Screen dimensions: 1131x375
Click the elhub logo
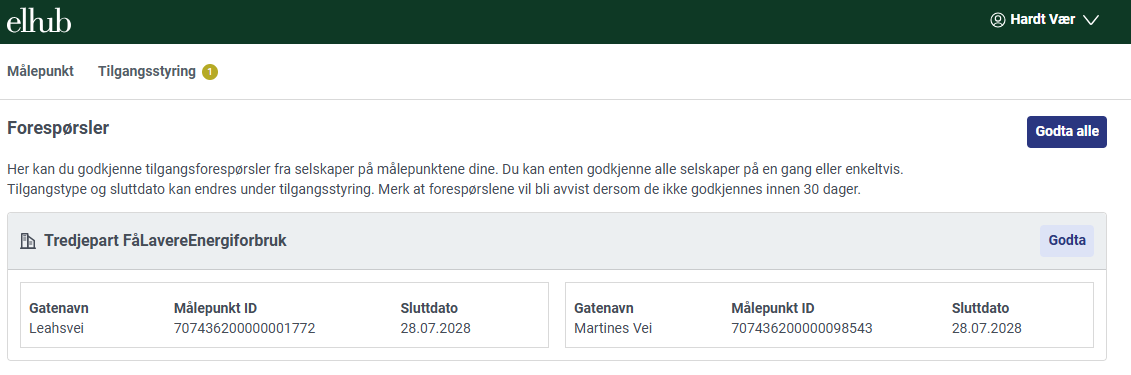[x=39, y=22]
